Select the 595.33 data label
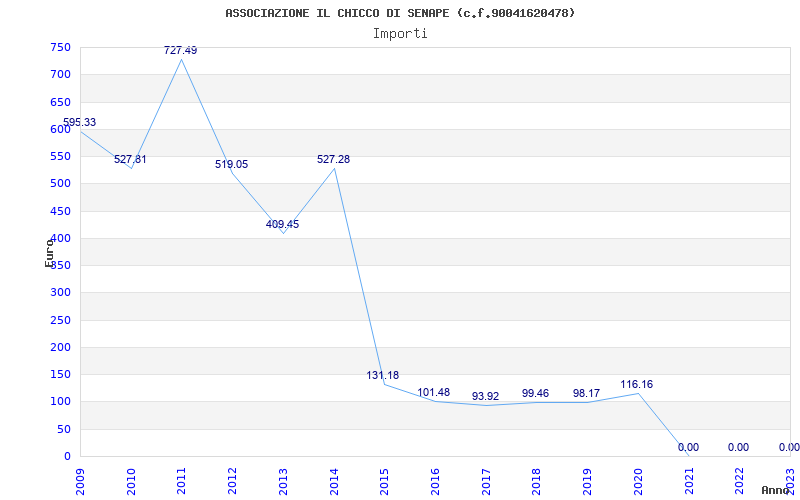This screenshot has height=500, width=800. (x=79, y=122)
